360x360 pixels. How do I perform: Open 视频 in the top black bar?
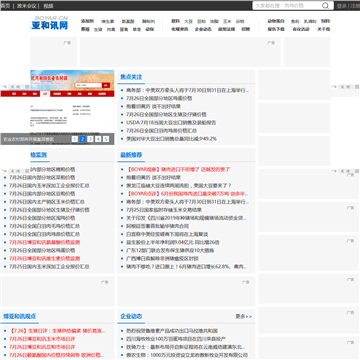[48, 6]
